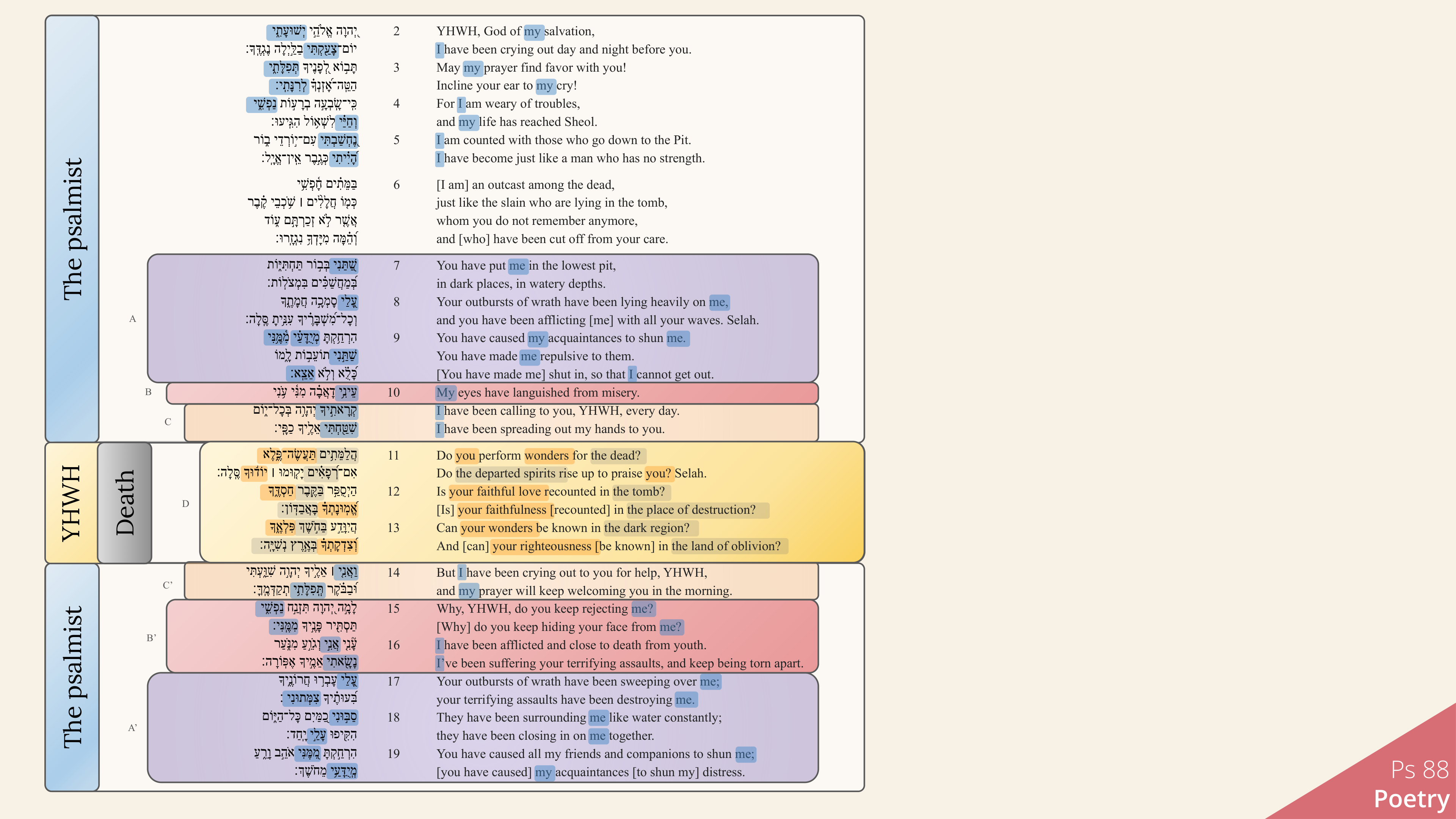Click the 'YHWH' yellow sidebar label
Viewport: 1456px width, 819px height.
[x=71, y=502]
